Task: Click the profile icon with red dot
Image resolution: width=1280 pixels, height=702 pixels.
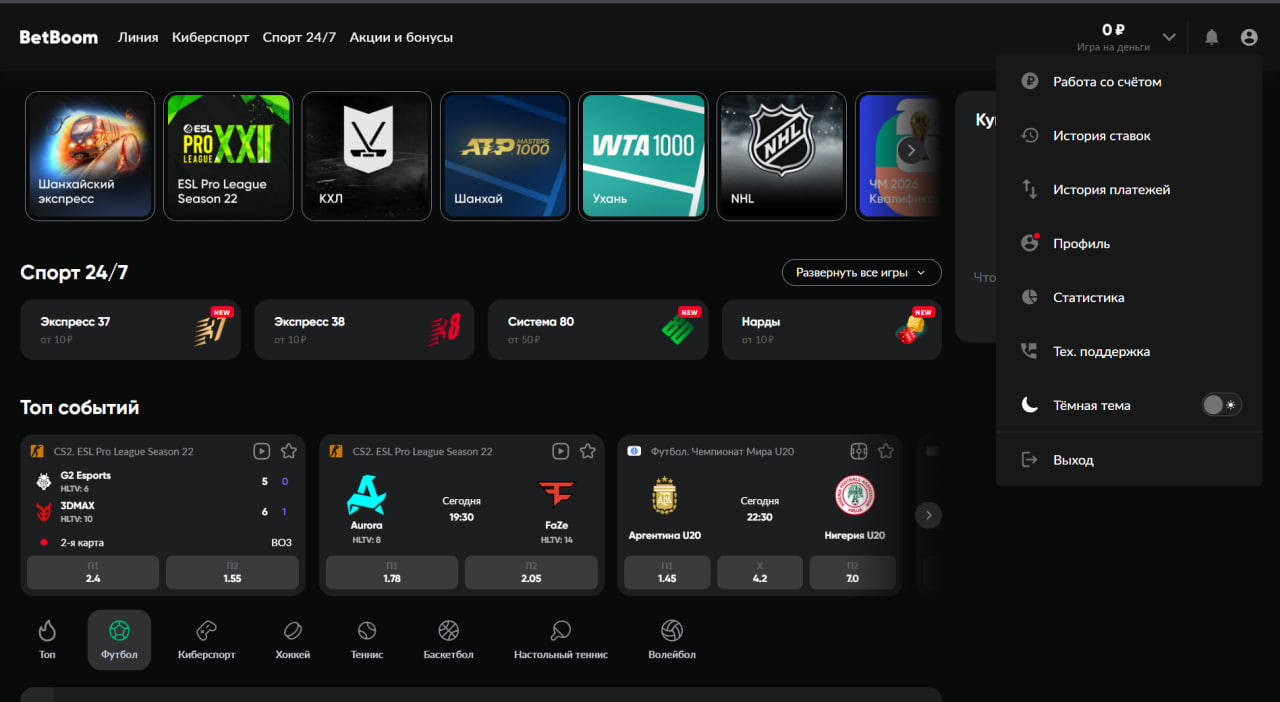Action: click(1029, 243)
